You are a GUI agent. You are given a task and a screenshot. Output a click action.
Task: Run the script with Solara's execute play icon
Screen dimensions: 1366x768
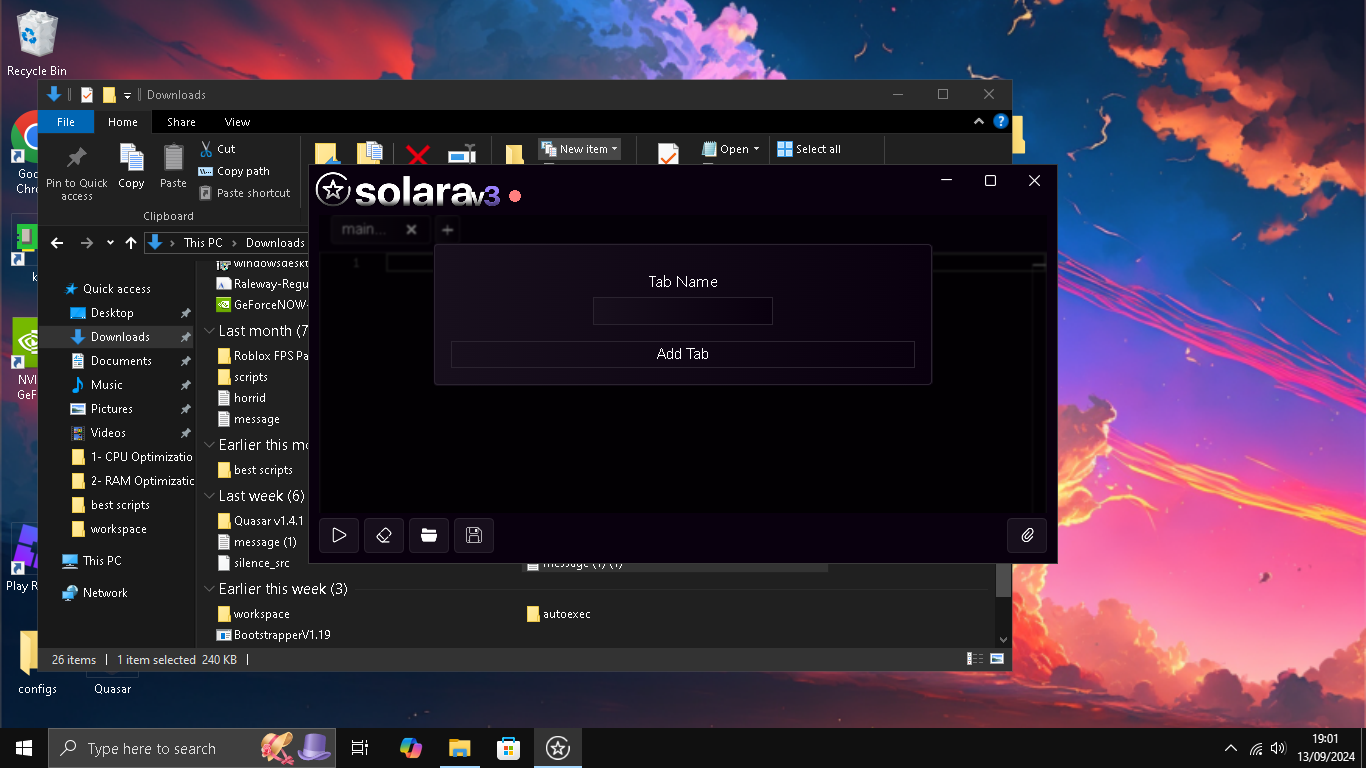coord(339,535)
